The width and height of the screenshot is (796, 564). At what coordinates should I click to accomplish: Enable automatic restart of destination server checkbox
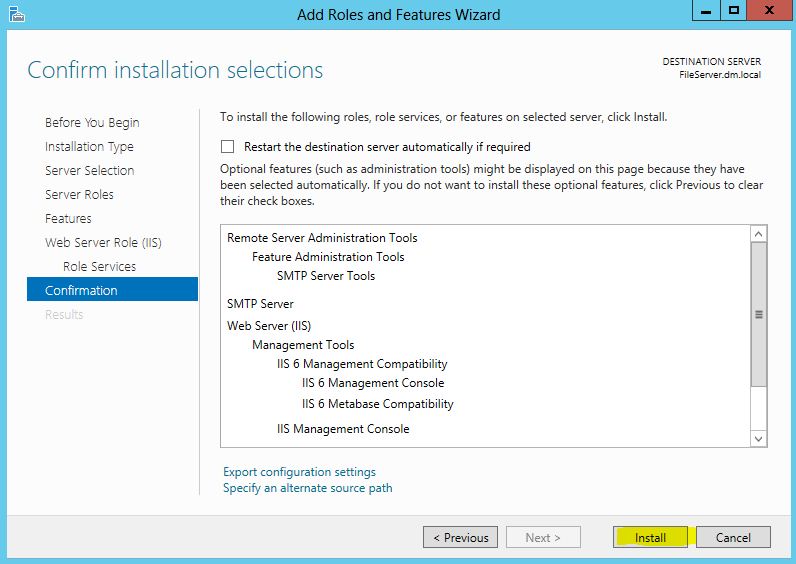[229, 146]
